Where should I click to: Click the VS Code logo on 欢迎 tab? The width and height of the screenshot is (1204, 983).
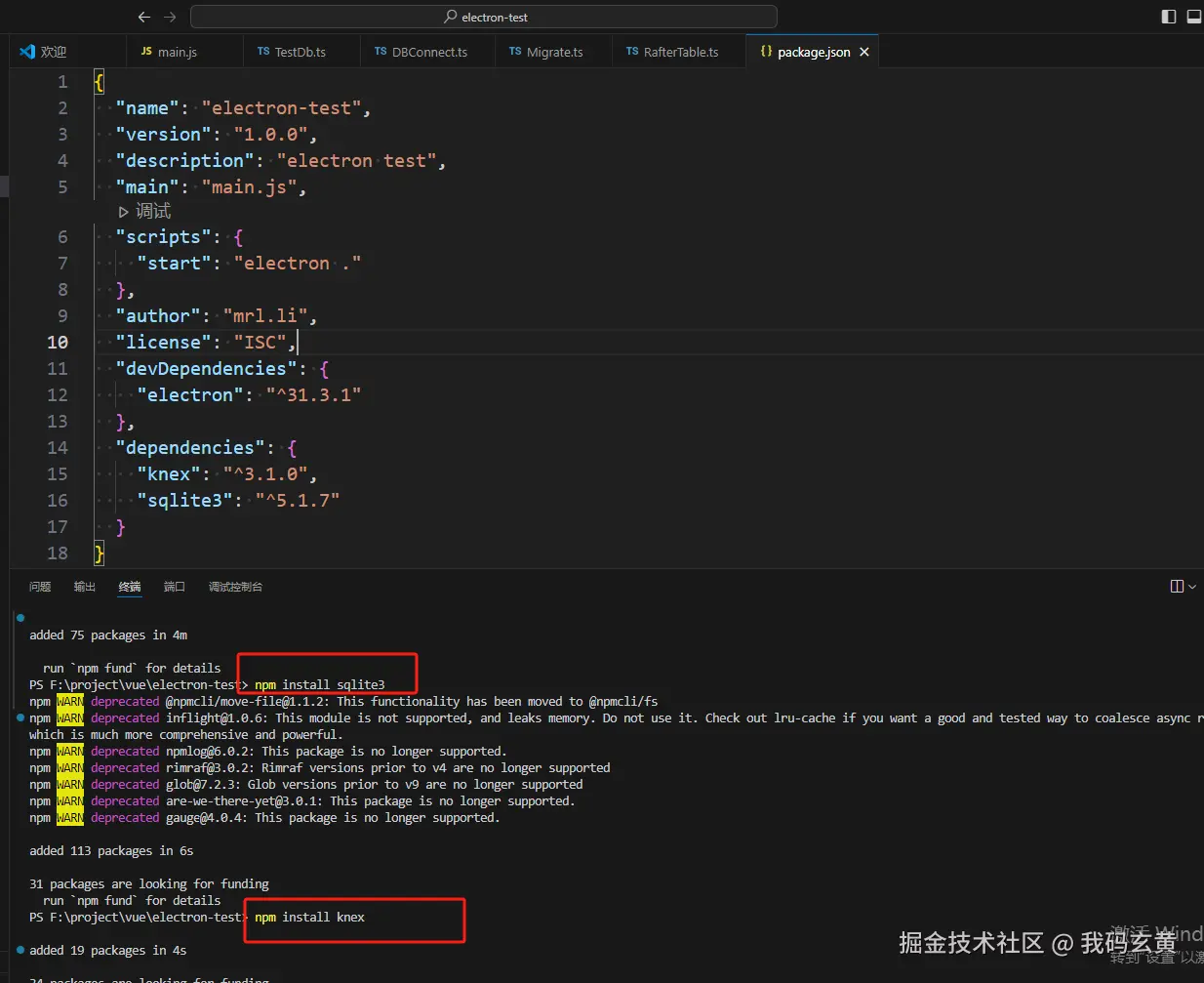click(27, 52)
